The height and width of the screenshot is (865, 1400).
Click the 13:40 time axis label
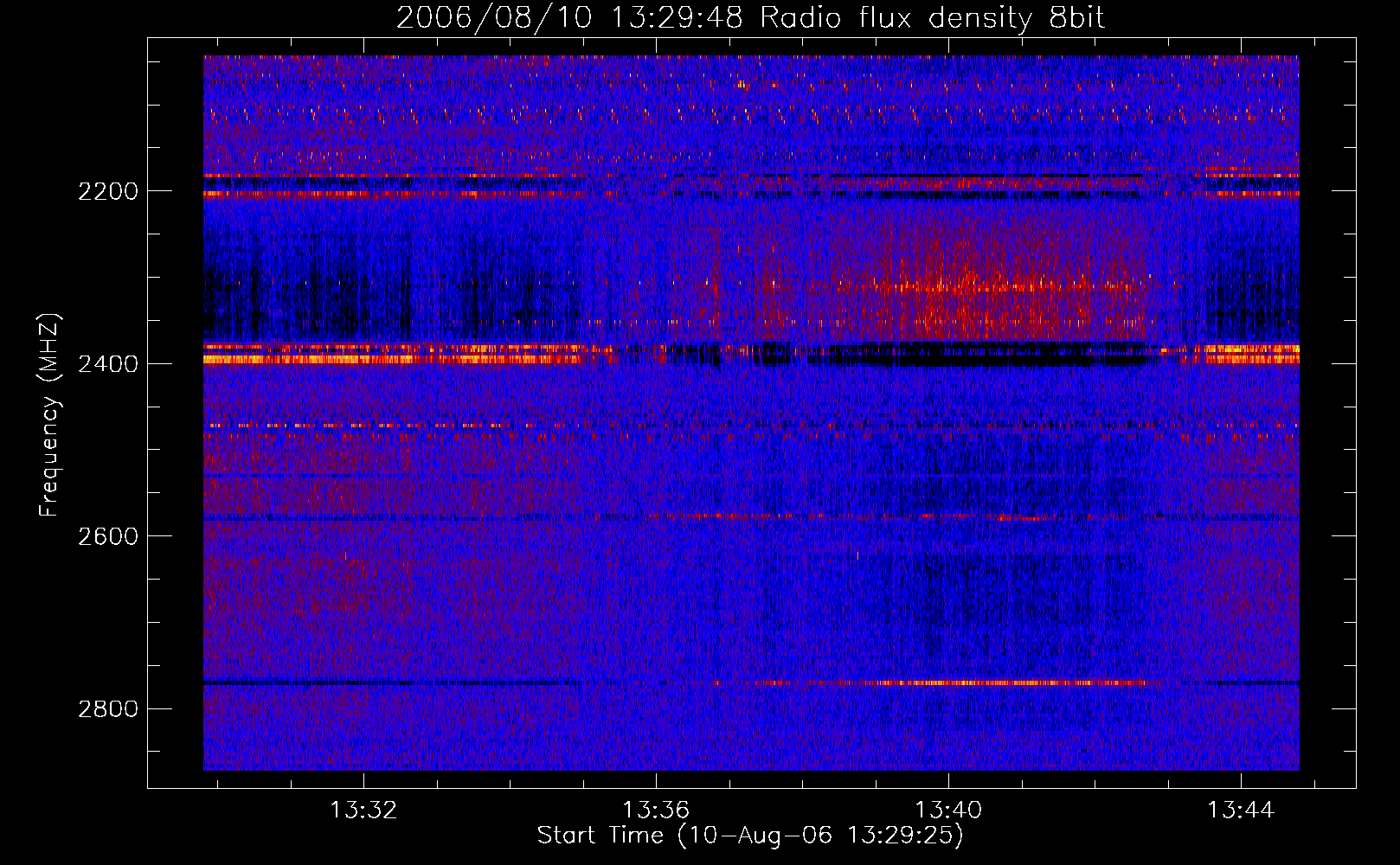(x=948, y=811)
